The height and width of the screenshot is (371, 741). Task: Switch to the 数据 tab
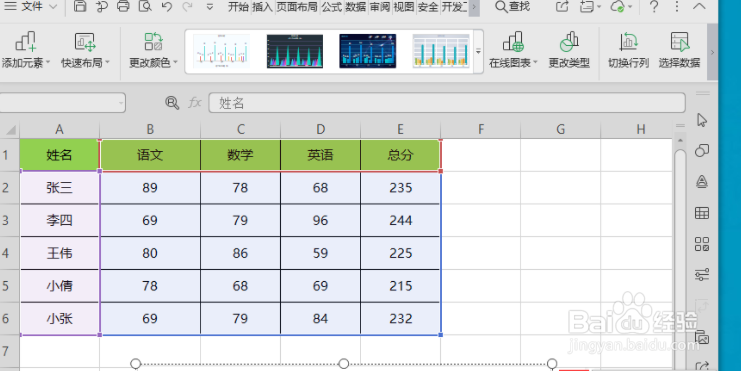coord(356,7)
